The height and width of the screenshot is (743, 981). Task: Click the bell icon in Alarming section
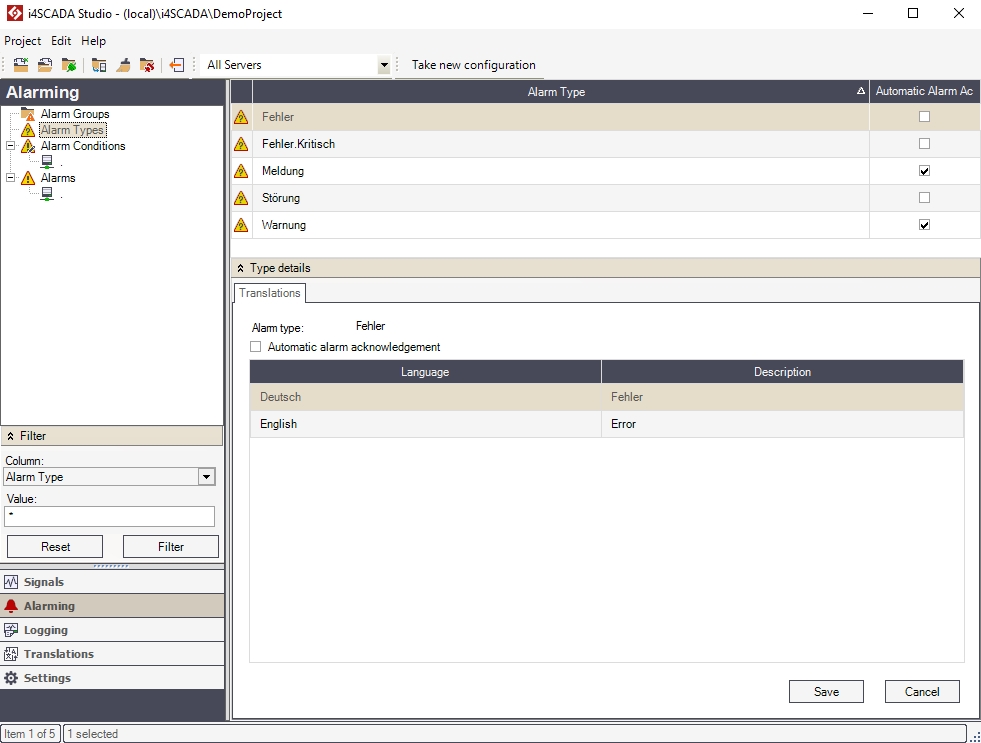11,606
